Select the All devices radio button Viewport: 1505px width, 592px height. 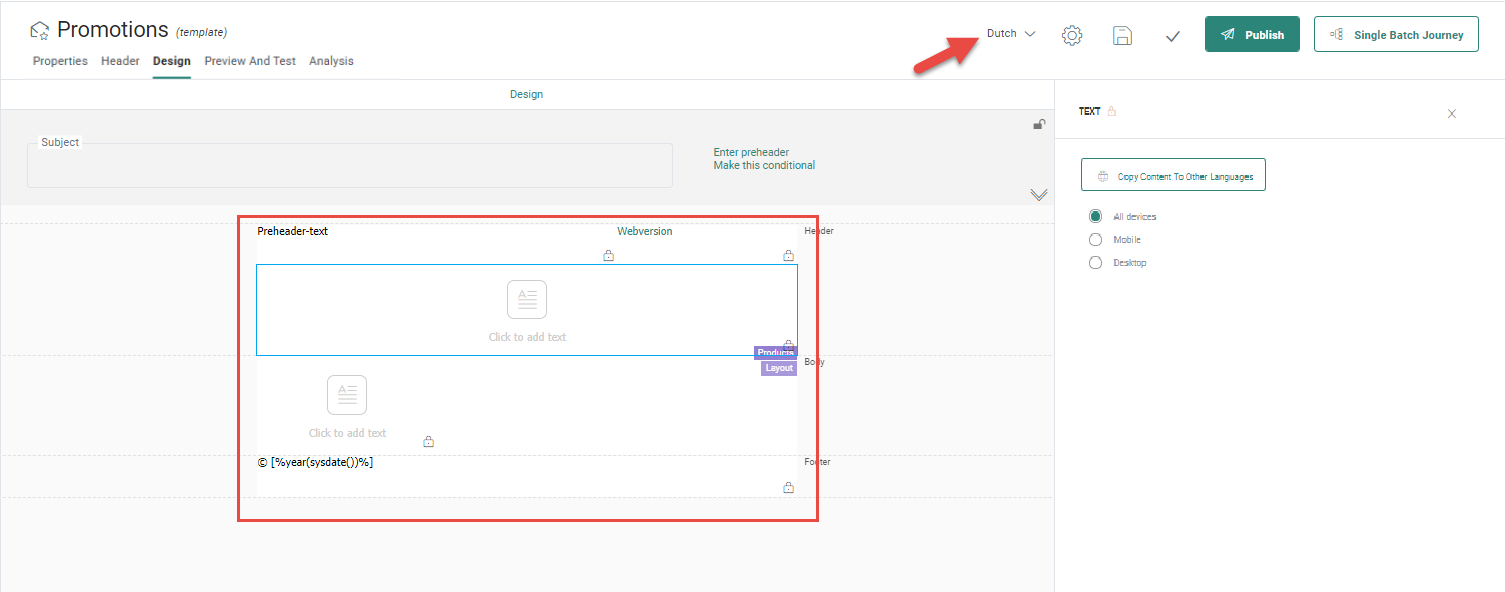tap(1095, 216)
